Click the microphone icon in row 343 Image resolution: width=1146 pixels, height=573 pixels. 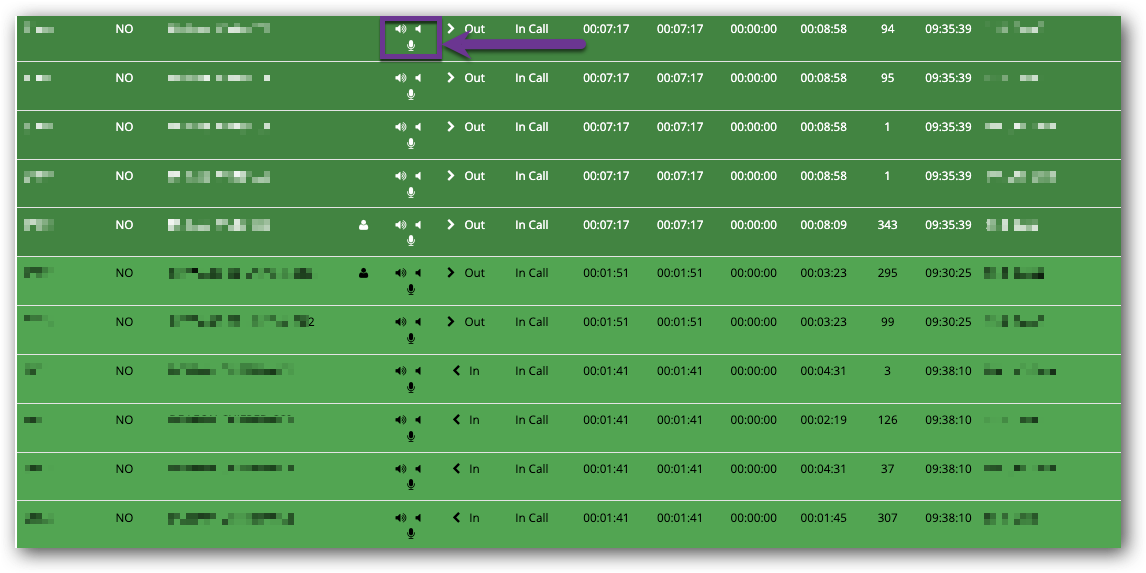[411, 240]
